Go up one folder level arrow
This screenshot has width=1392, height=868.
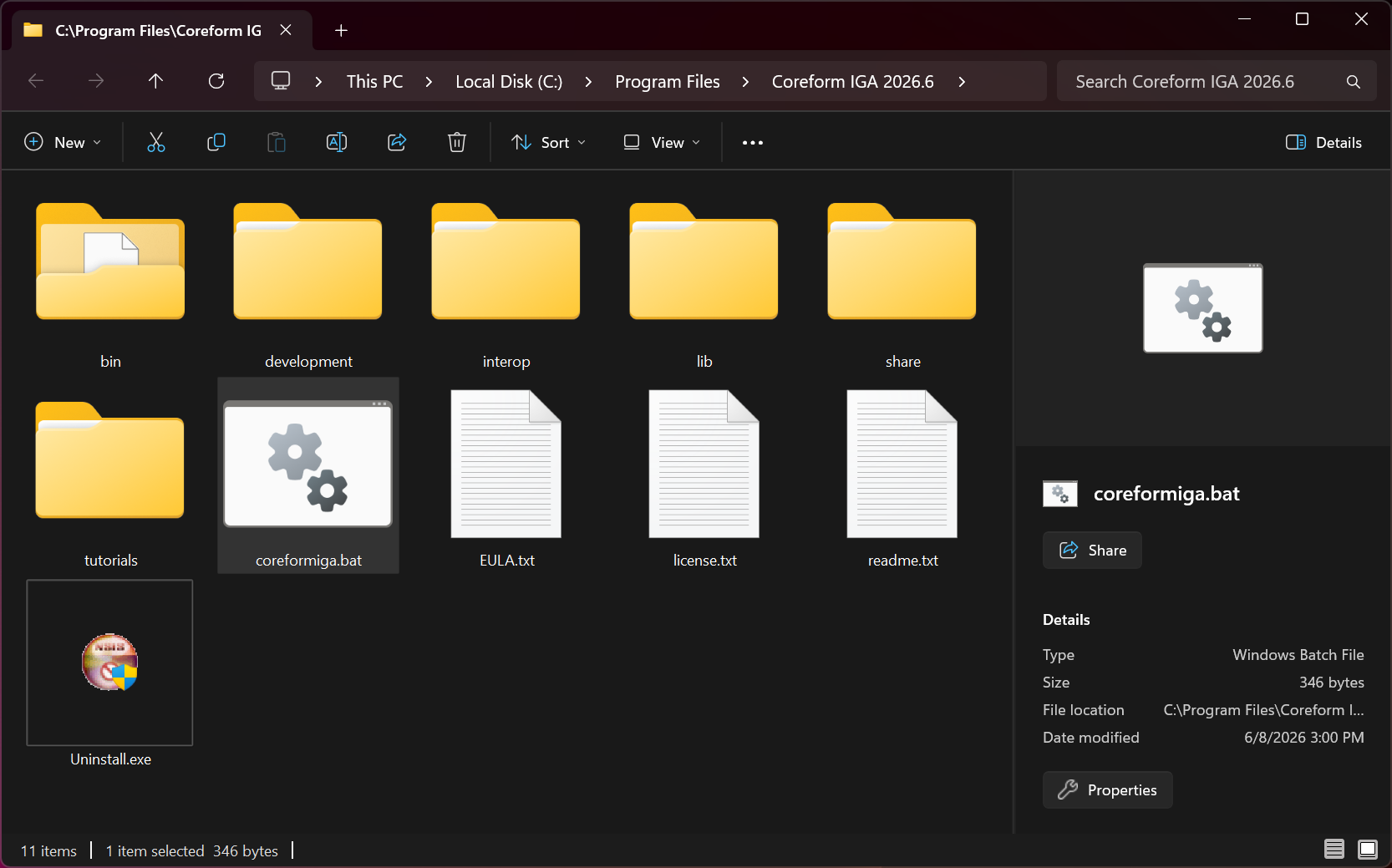[x=156, y=81]
